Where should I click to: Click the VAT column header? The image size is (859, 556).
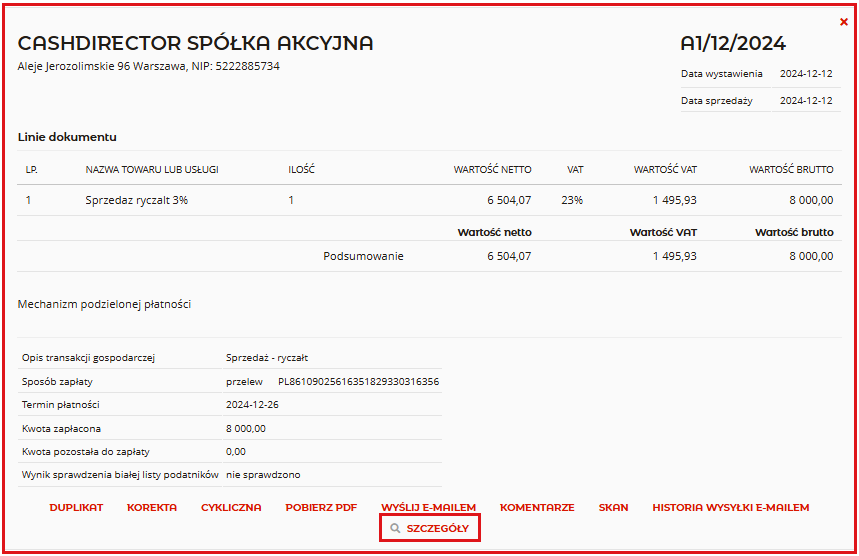pos(575,170)
